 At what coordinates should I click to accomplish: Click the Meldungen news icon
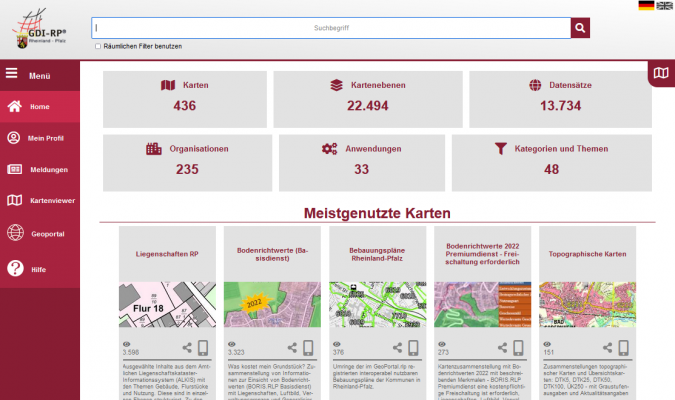click(x=14, y=169)
